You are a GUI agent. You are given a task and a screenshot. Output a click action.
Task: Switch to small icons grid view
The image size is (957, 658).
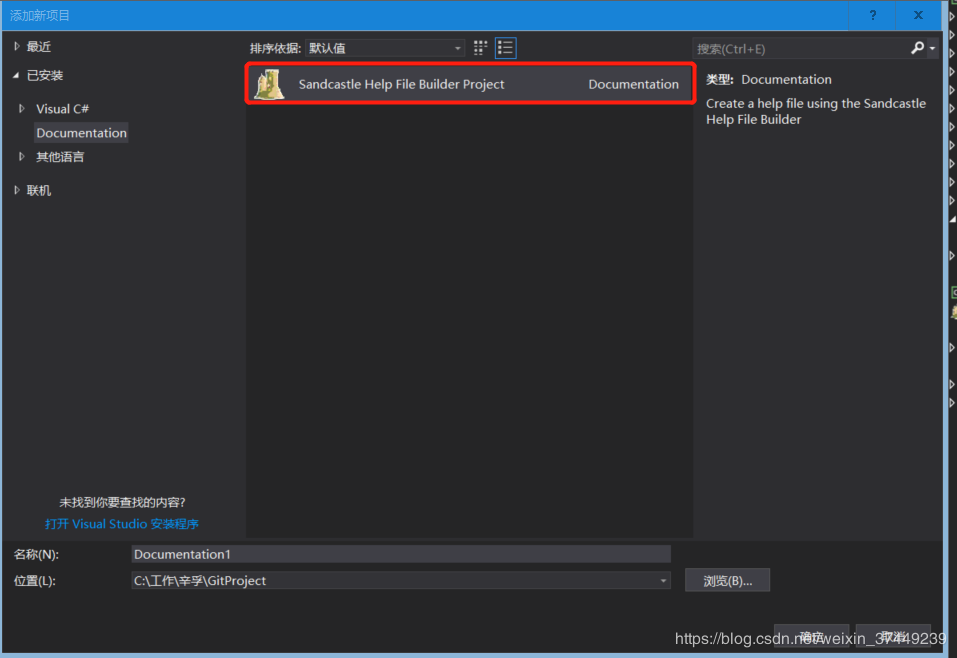(x=480, y=48)
